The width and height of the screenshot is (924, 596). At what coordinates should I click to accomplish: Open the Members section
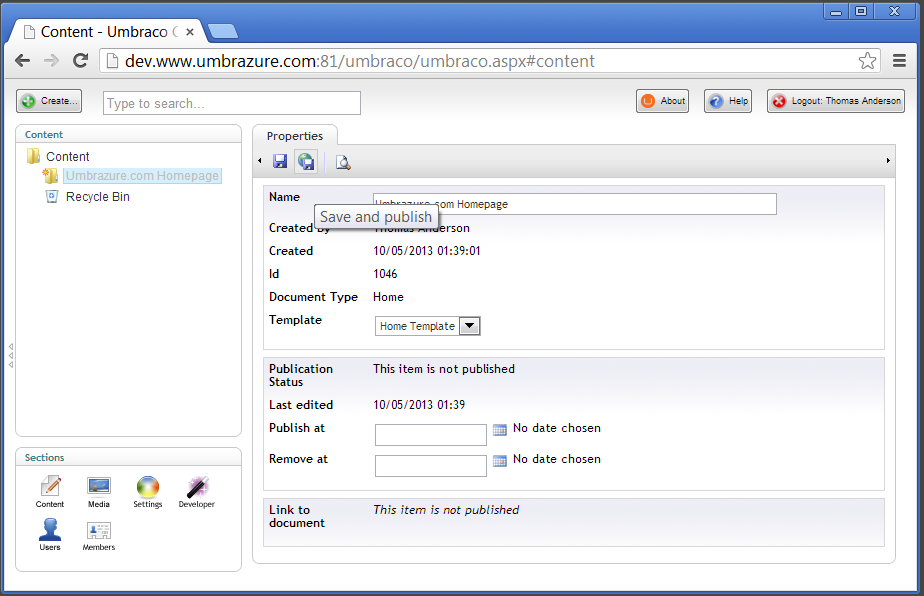point(99,534)
